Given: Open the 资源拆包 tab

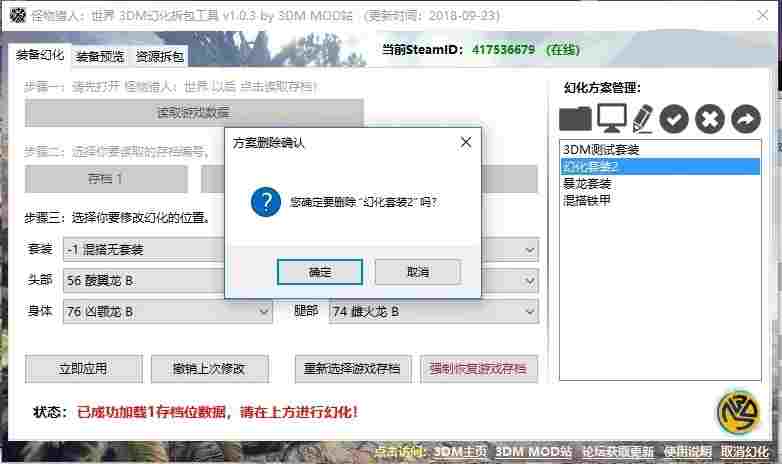Looking at the screenshot, I should pyautogui.click(x=160, y=57).
